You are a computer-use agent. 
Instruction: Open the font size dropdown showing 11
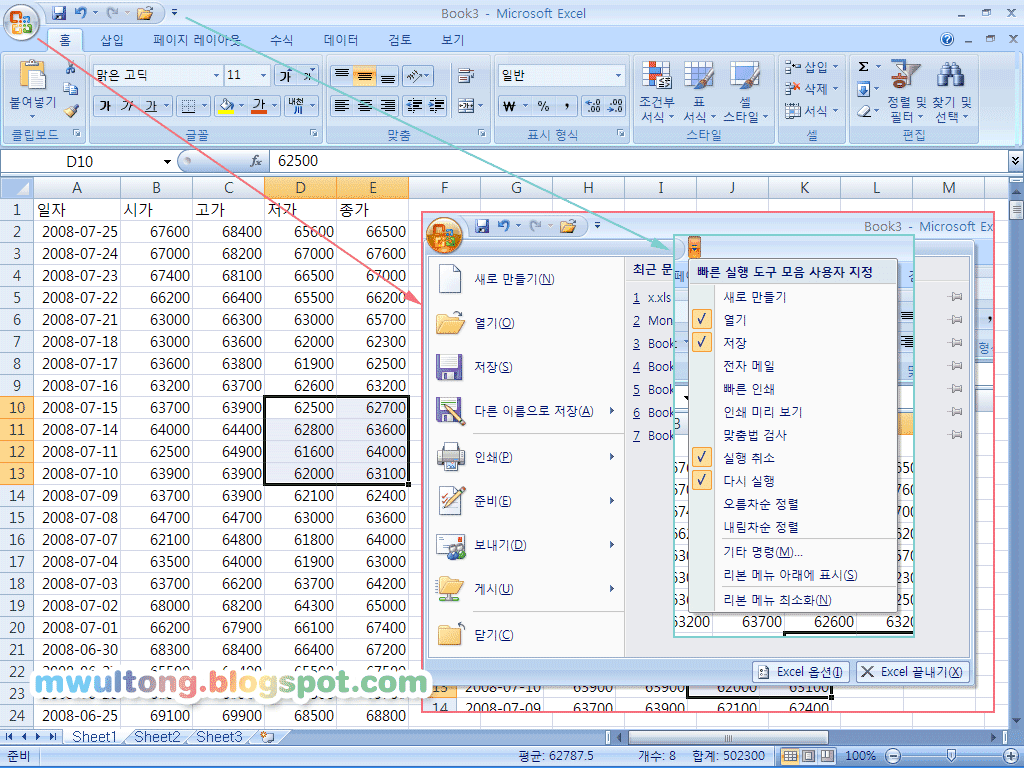coord(263,76)
